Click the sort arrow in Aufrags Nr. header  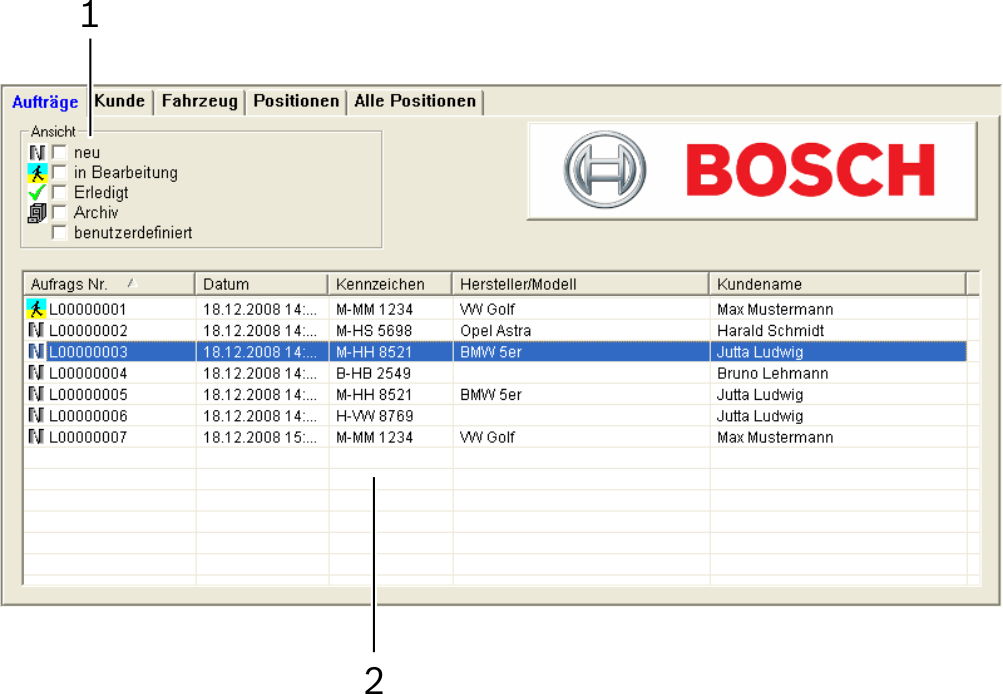pyautogui.click(x=132, y=283)
